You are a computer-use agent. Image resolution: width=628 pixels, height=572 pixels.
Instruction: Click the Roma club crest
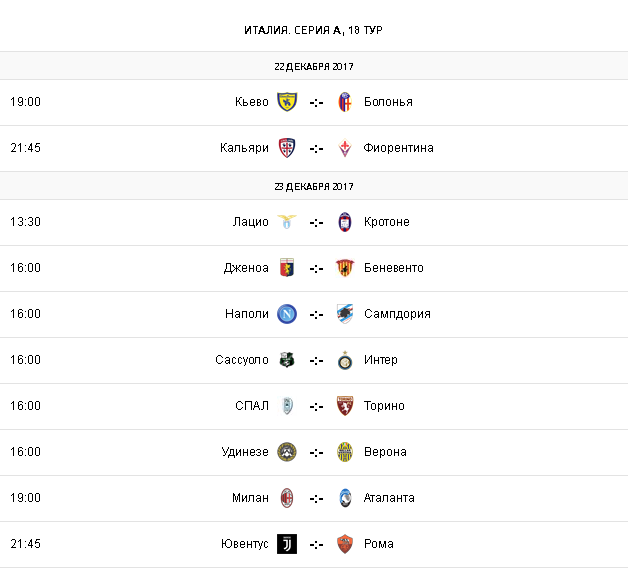(345, 543)
